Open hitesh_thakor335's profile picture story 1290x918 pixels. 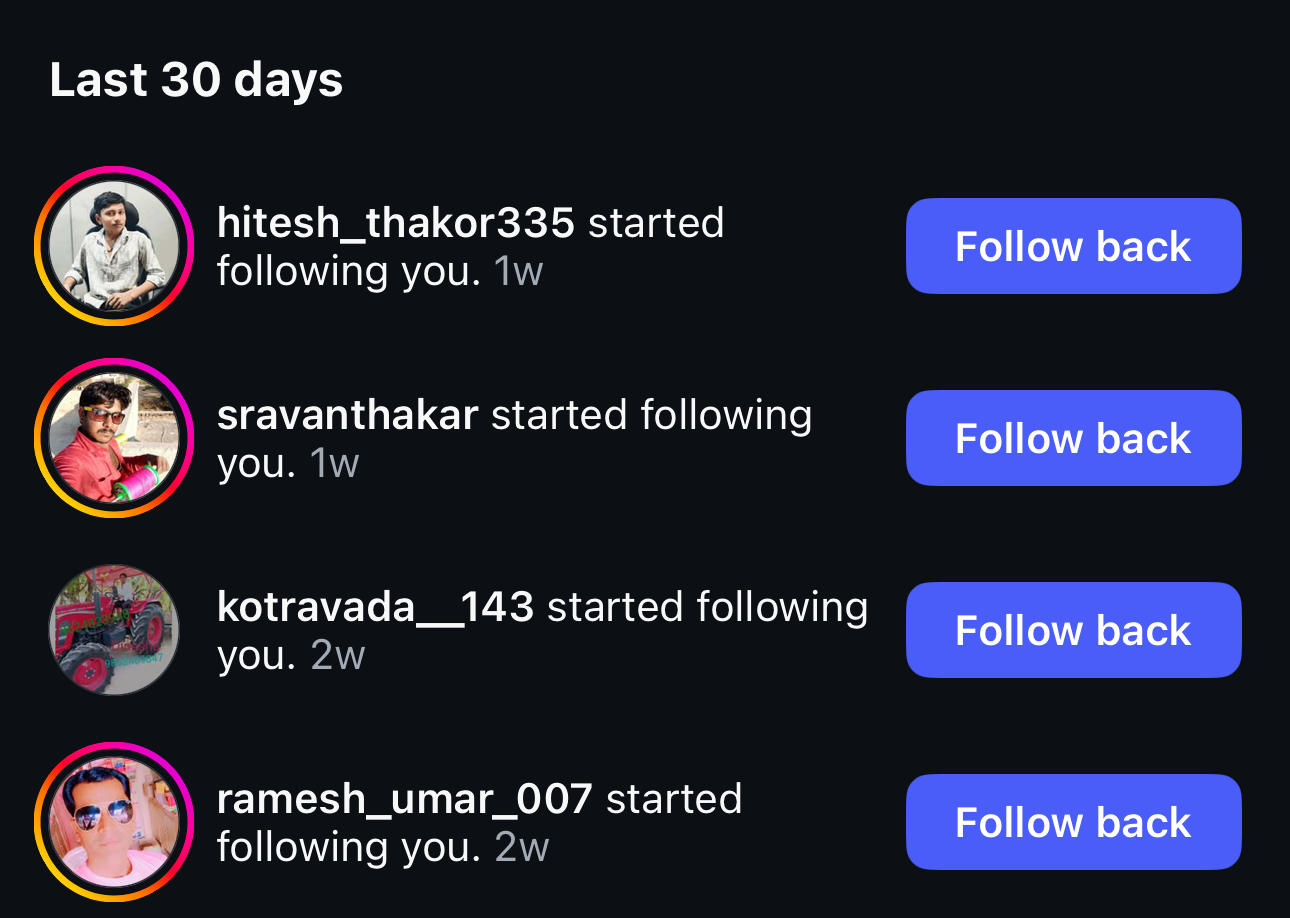click(x=114, y=246)
